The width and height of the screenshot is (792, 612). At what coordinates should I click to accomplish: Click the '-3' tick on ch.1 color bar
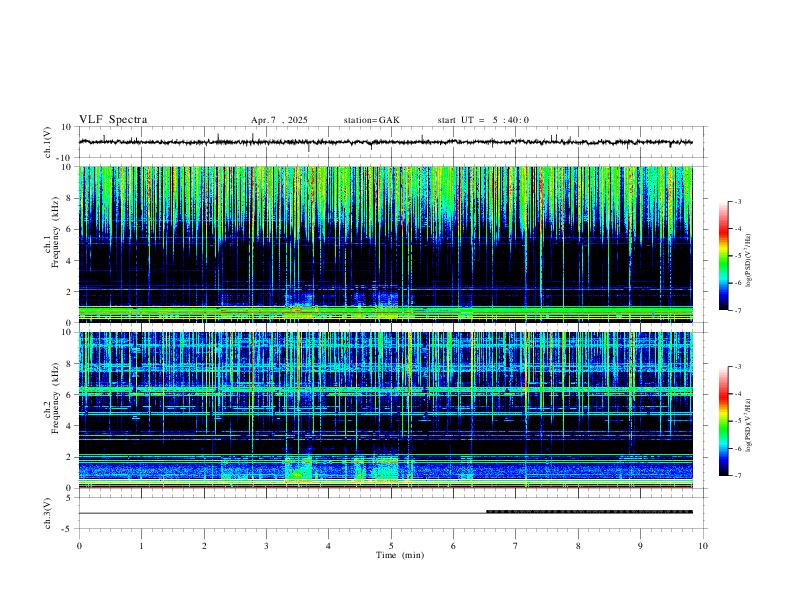[737, 201]
